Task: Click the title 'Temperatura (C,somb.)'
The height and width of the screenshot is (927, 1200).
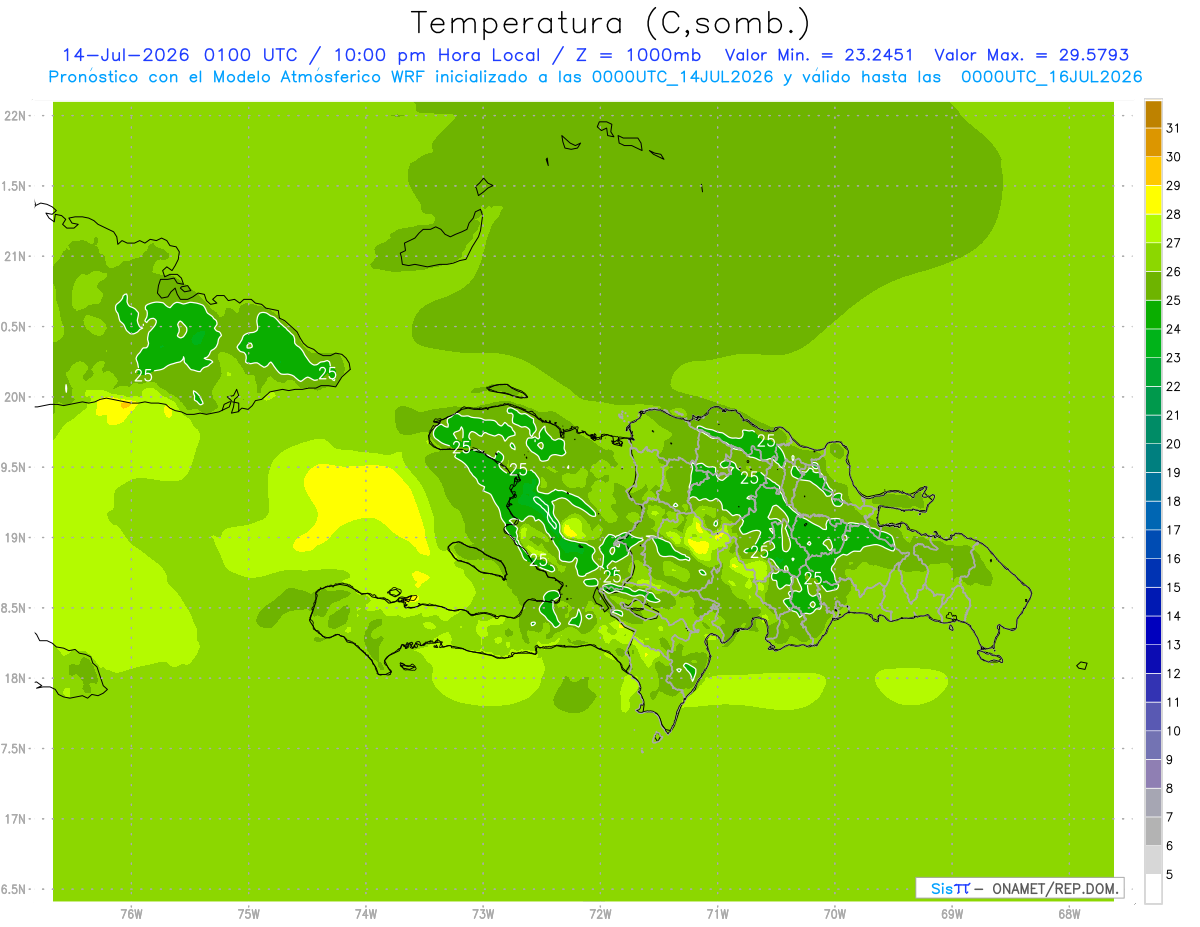Action: [610, 23]
